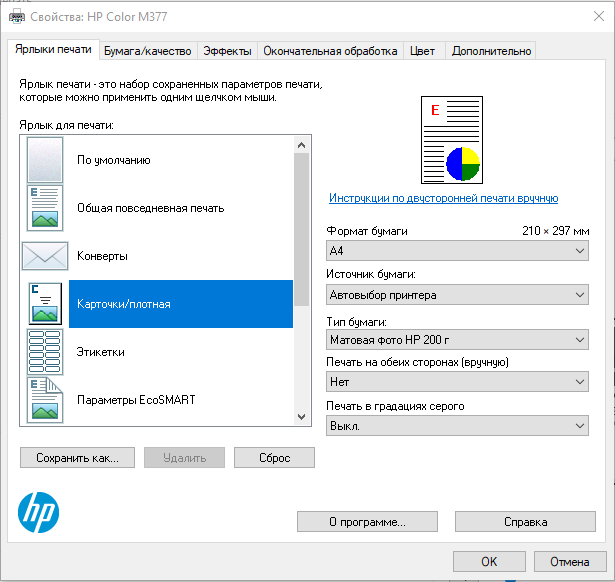Open the Формат бумаги A4 dropdown

pos(457,251)
